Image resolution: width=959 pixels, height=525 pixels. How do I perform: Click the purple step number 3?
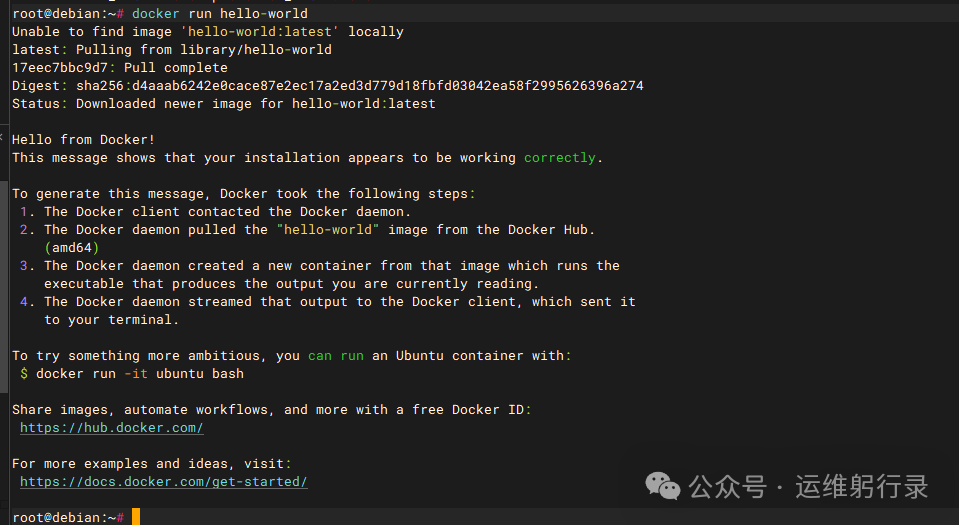pyautogui.click(x=24, y=266)
